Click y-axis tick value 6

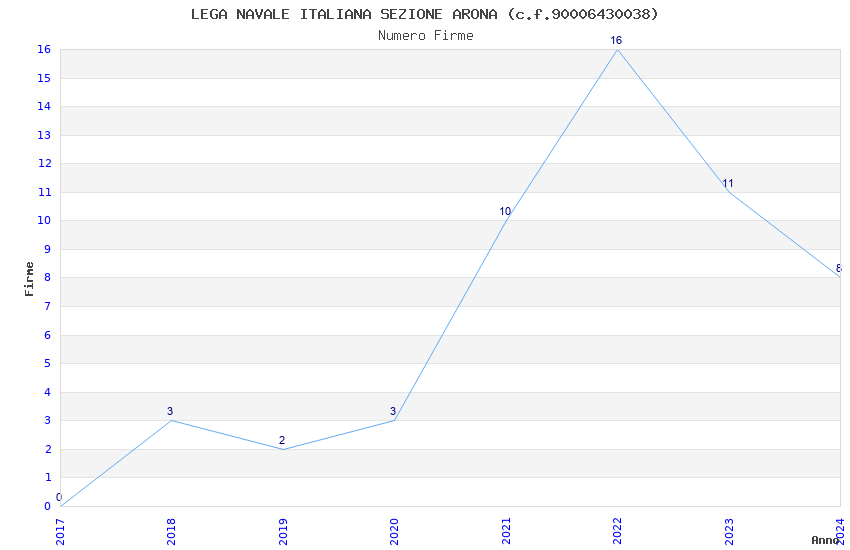click(x=48, y=335)
